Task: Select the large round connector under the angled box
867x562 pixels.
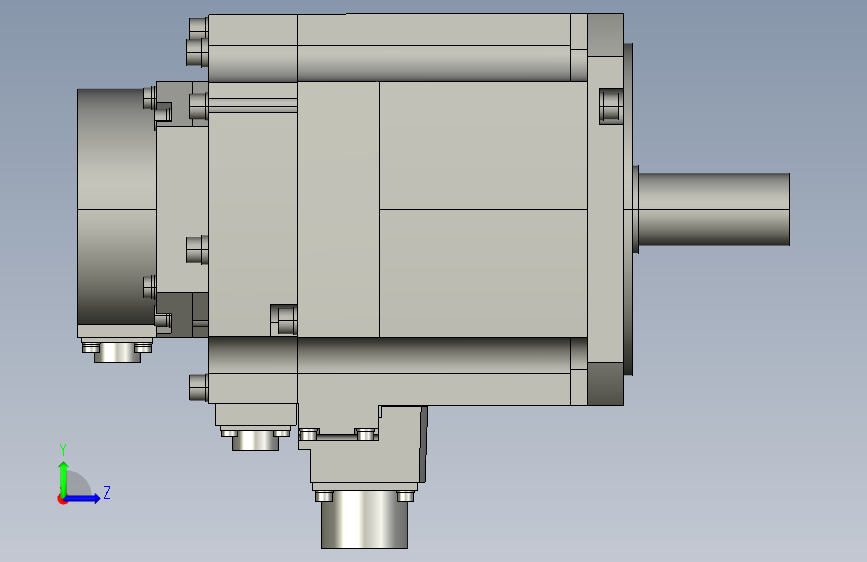Action: pos(364,519)
